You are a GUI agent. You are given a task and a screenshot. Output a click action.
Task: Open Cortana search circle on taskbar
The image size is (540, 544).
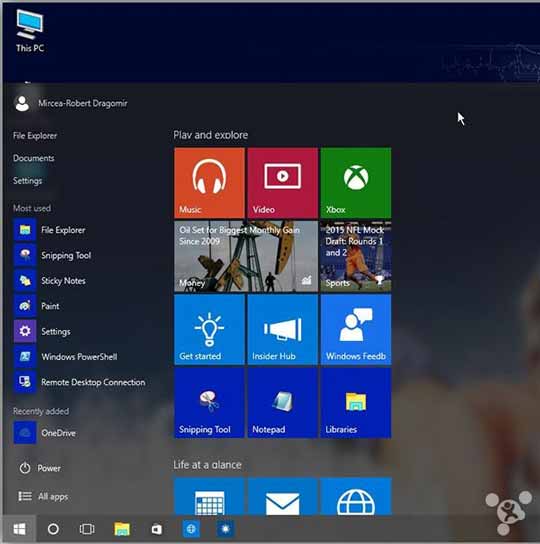click(x=53, y=529)
